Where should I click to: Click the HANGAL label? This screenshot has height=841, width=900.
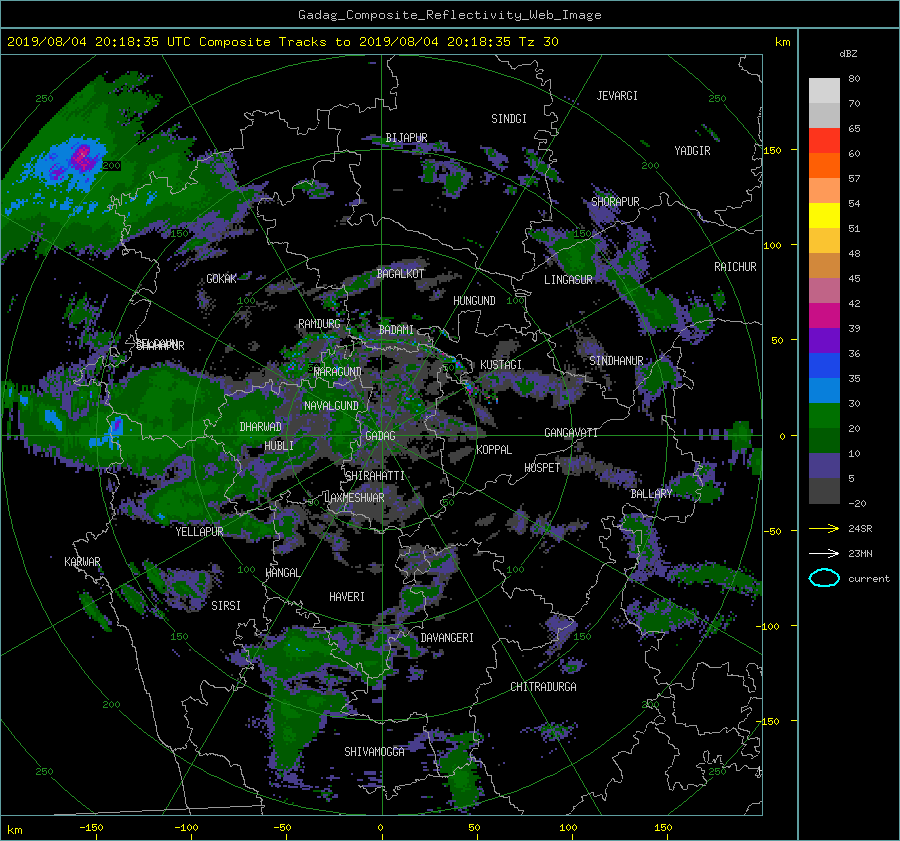282,573
